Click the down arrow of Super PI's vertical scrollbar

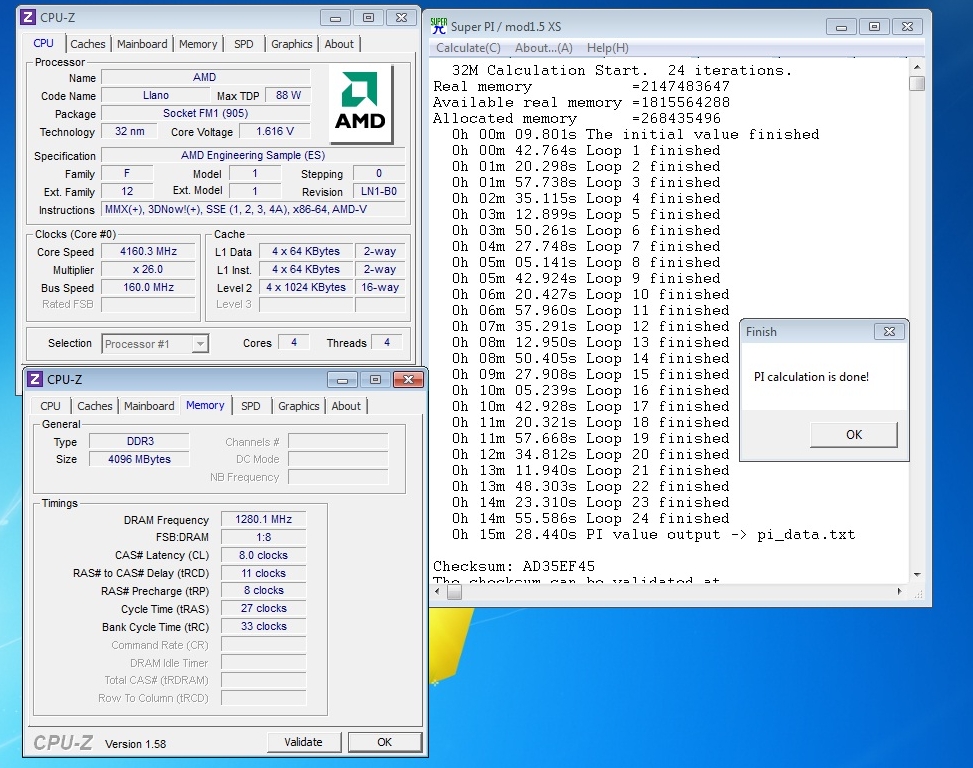pos(917,575)
